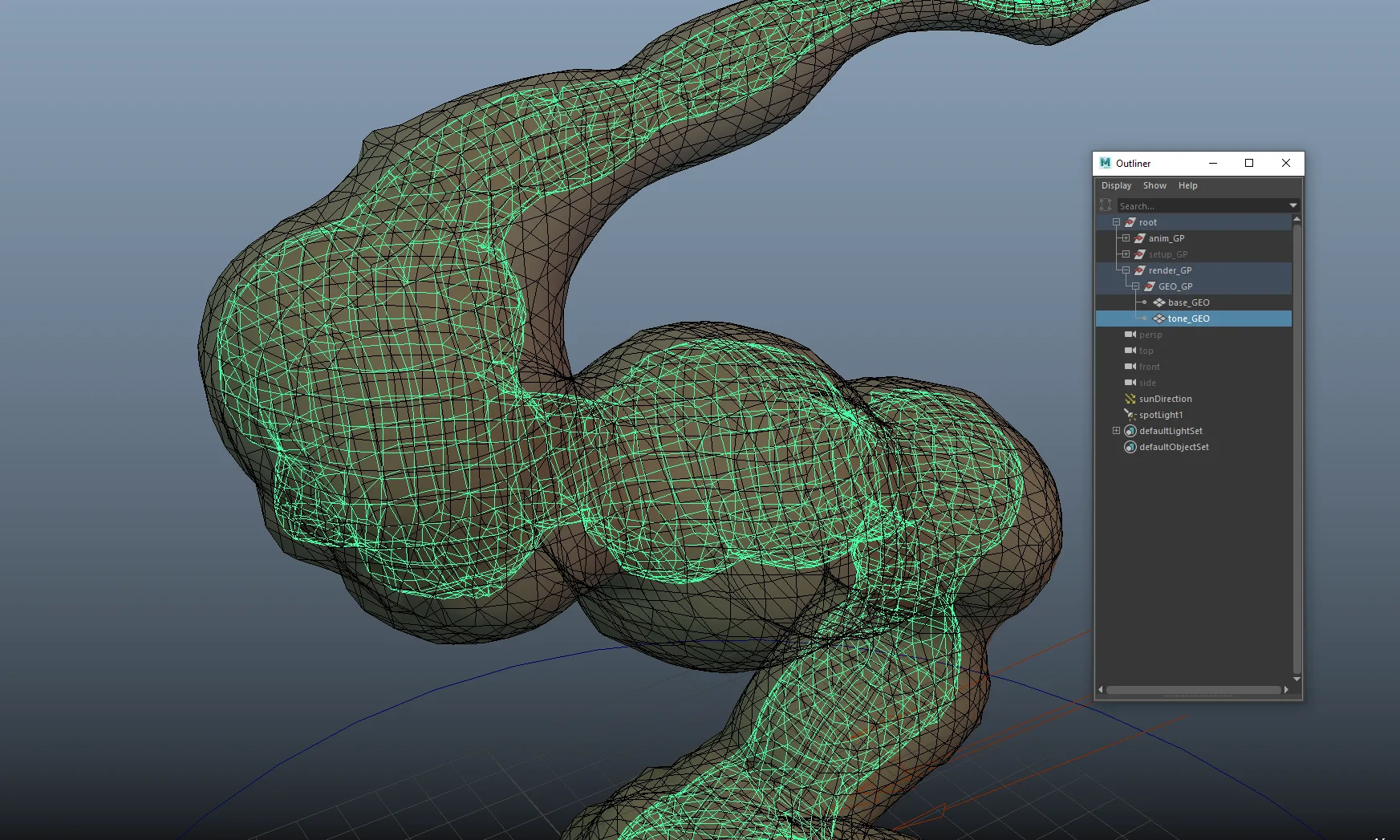Click the anim_GP transform icon
Screen dimensions: 1400x840
[x=1139, y=238]
